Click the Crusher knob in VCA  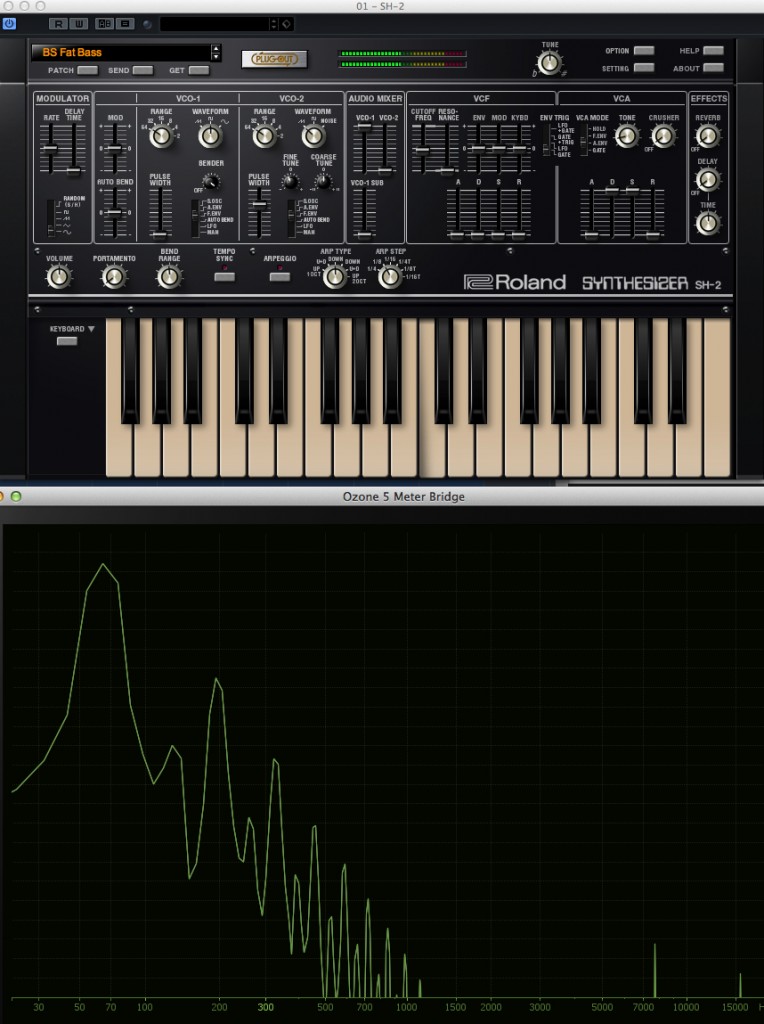click(x=663, y=135)
